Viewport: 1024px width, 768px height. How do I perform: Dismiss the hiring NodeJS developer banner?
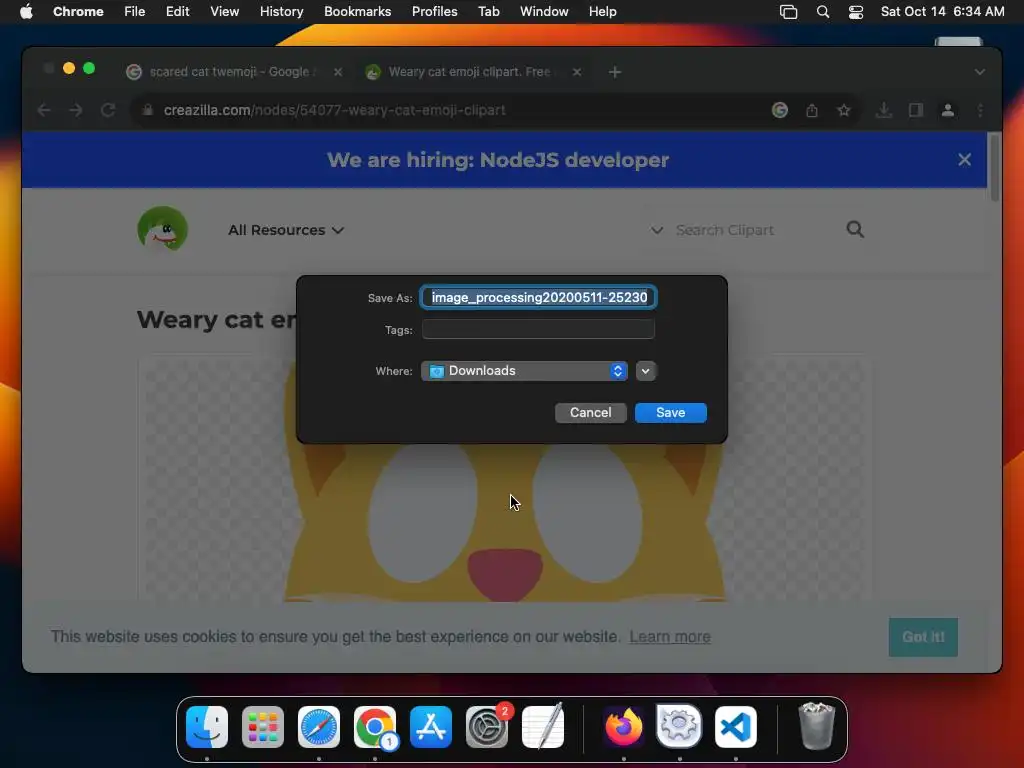click(x=965, y=159)
